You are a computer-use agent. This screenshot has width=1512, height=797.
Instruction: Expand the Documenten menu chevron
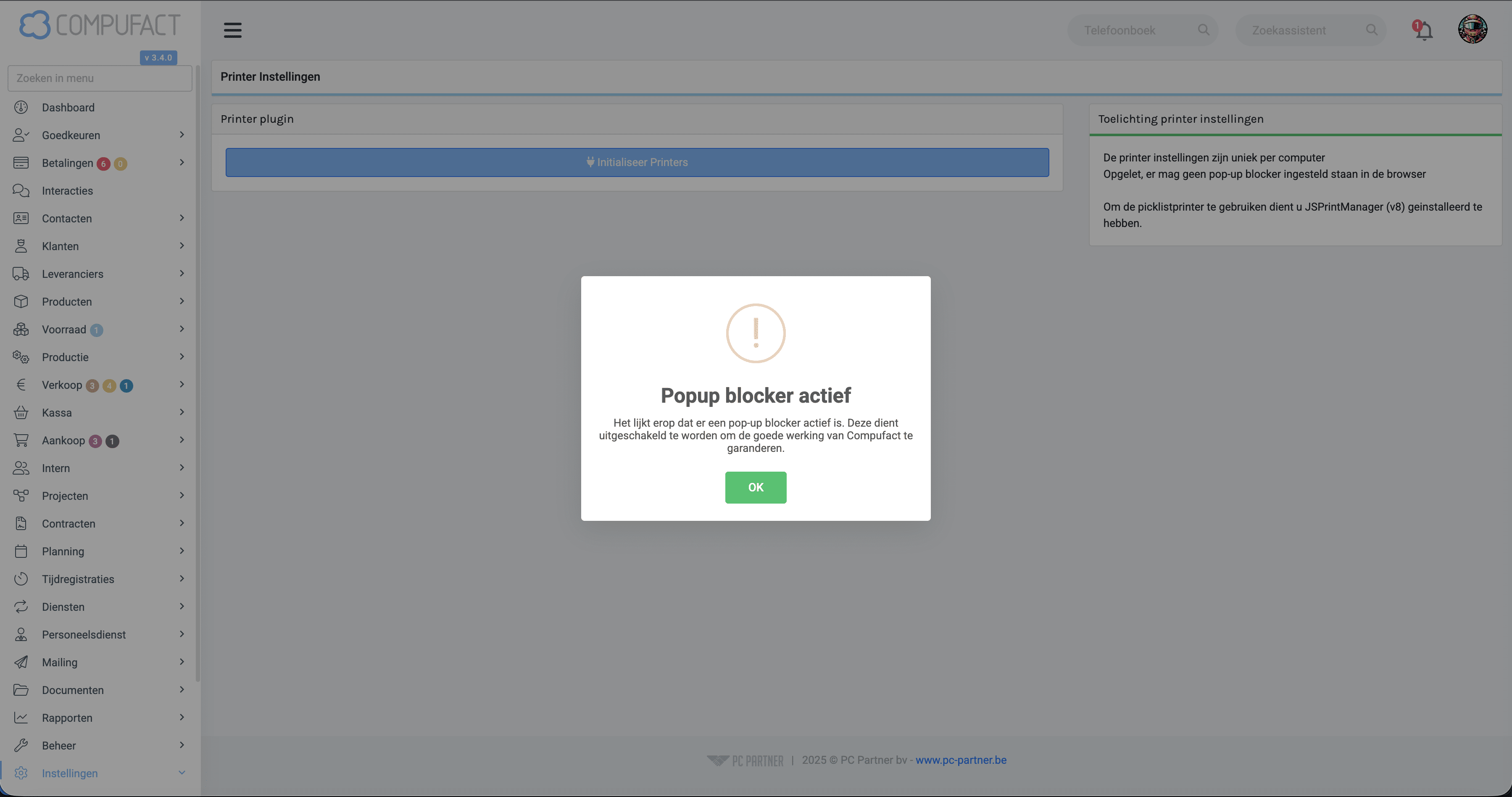coord(182,689)
